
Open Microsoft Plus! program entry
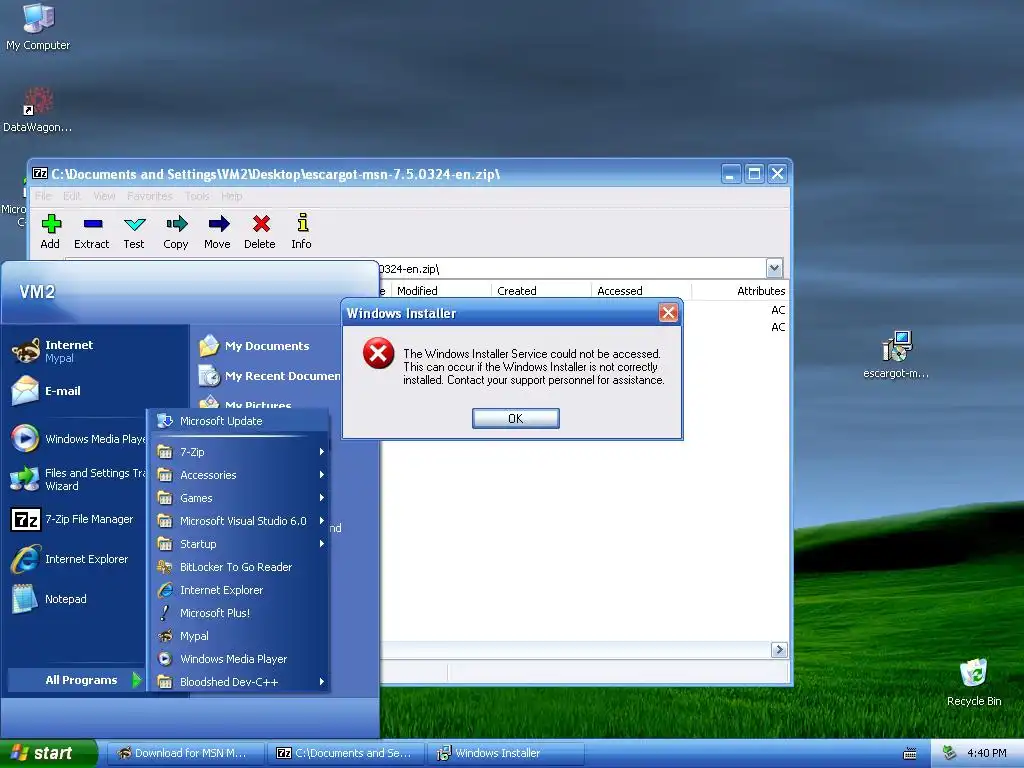(238, 613)
